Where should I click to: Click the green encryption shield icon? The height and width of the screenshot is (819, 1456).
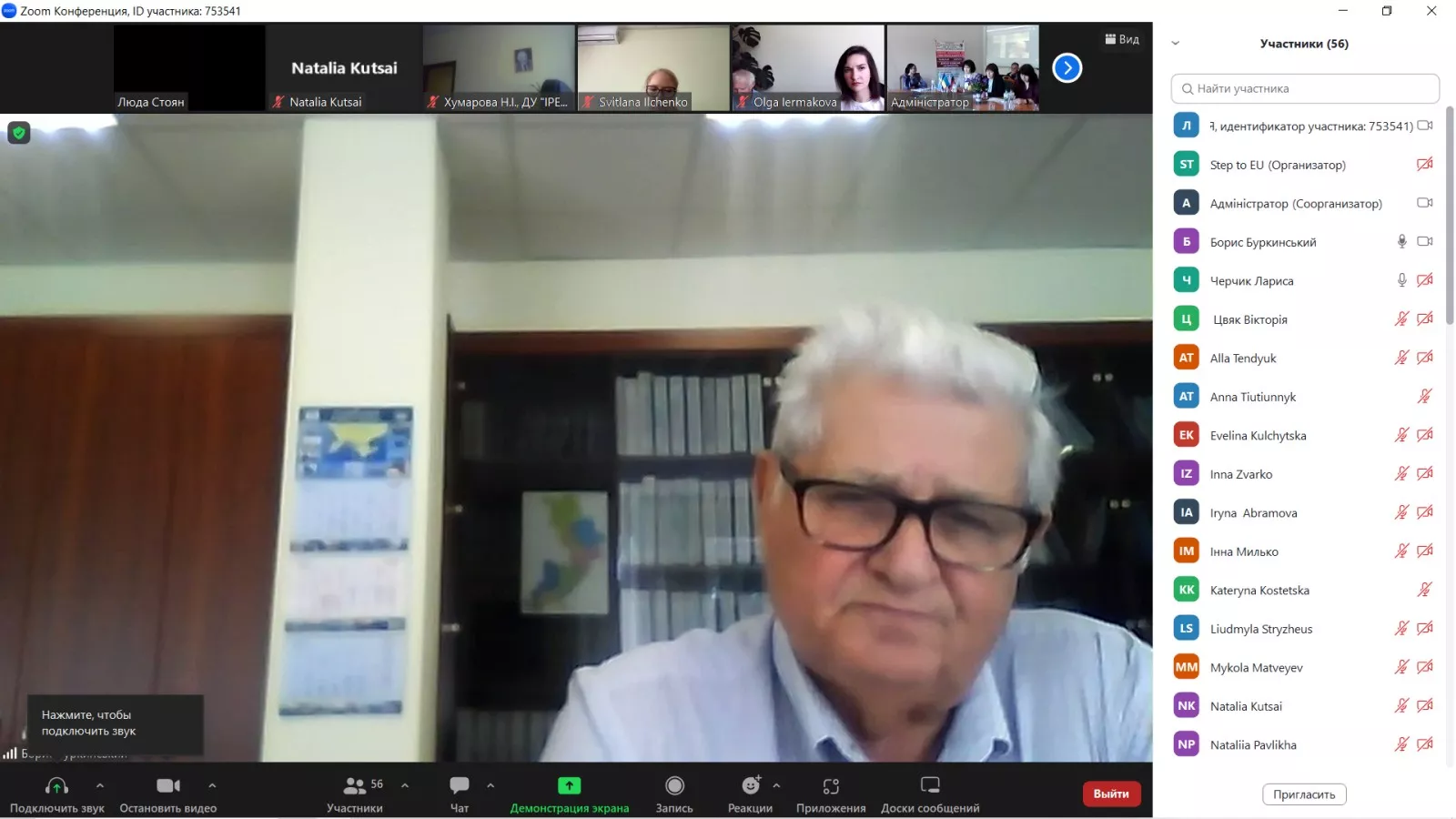[19, 133]
